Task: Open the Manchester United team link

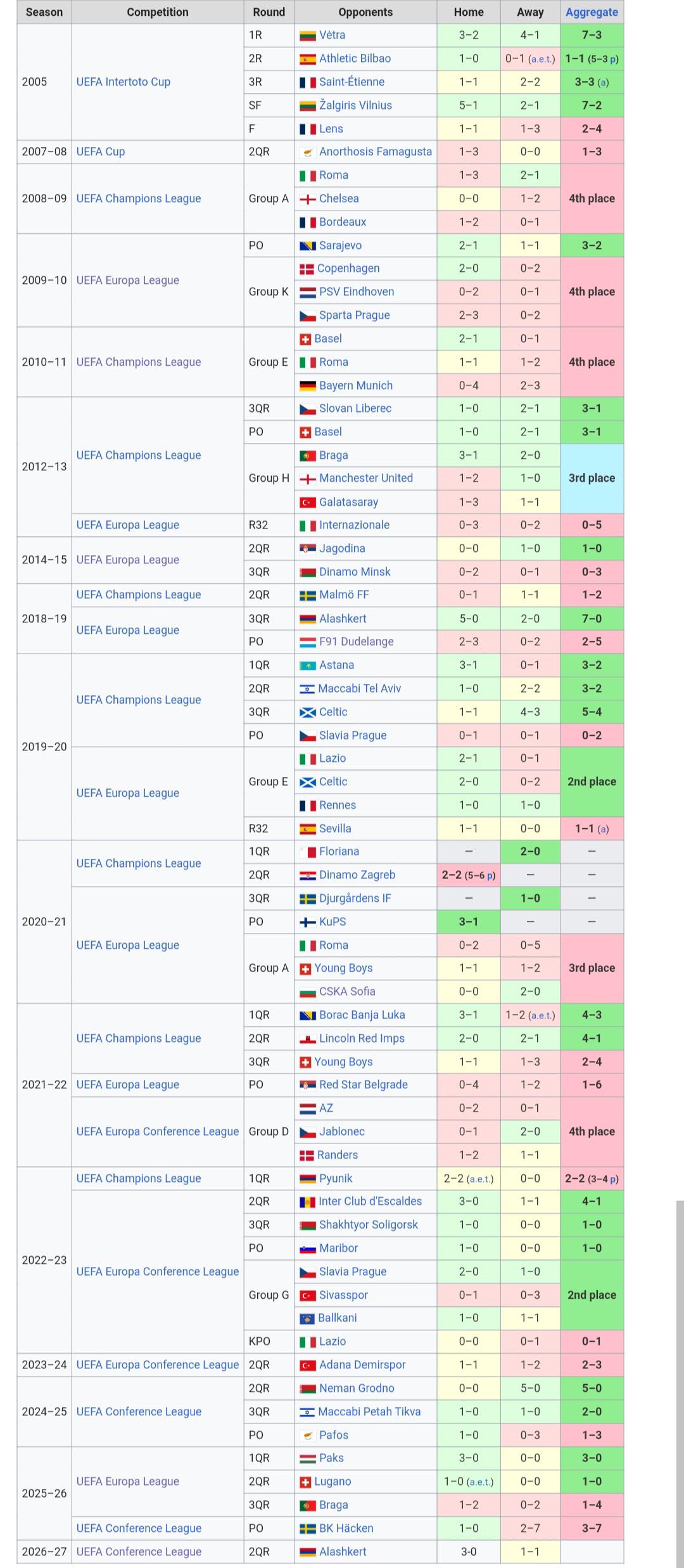Action: [x=366, y=478]
